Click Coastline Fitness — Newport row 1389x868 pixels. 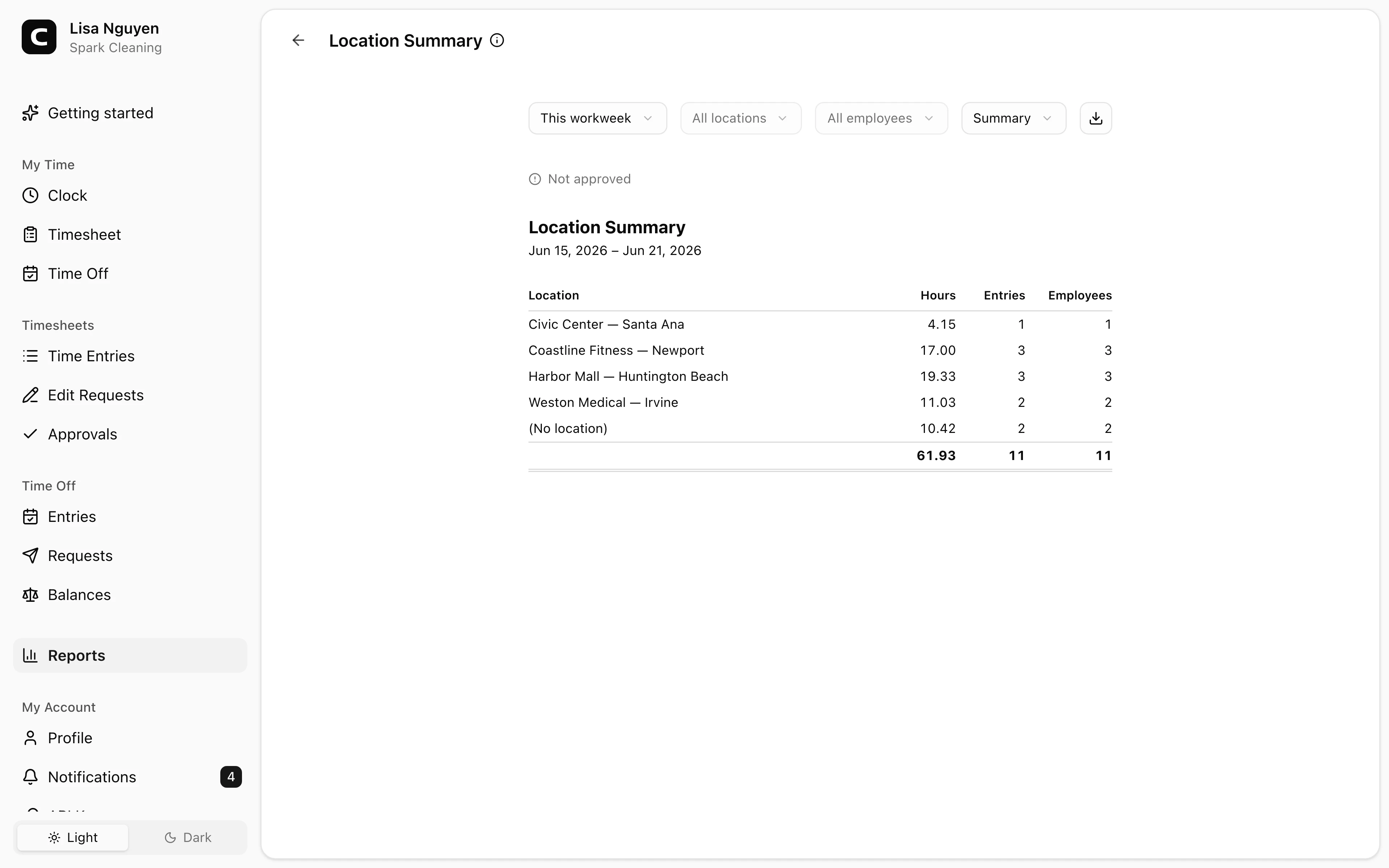click(820, 350)
